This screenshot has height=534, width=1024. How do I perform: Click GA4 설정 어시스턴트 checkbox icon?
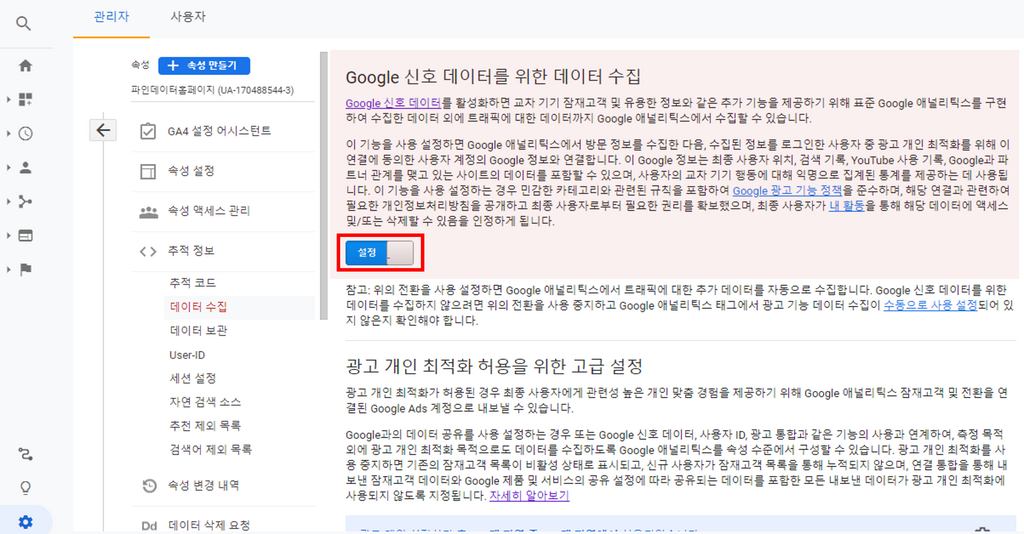click(148, 131)
